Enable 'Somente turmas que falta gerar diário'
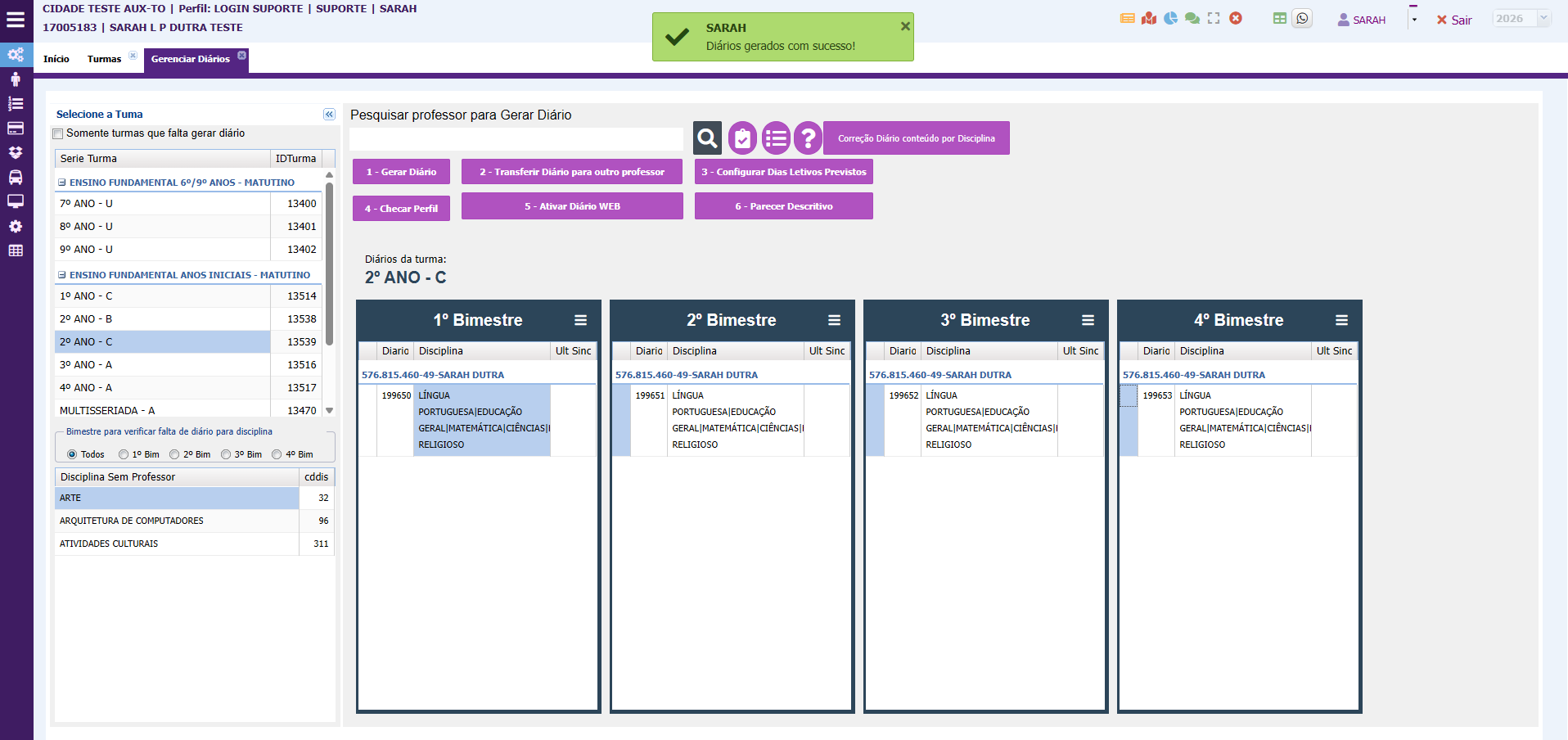 point(58,134)
